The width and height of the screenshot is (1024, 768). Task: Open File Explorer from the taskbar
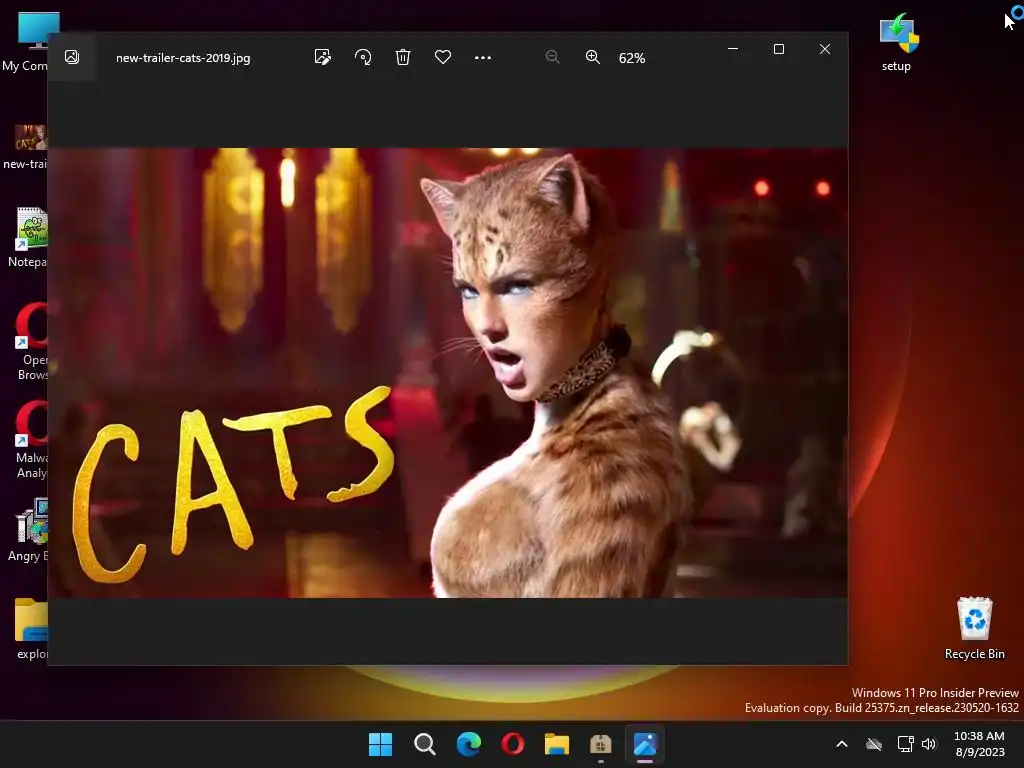pos(557,744)
